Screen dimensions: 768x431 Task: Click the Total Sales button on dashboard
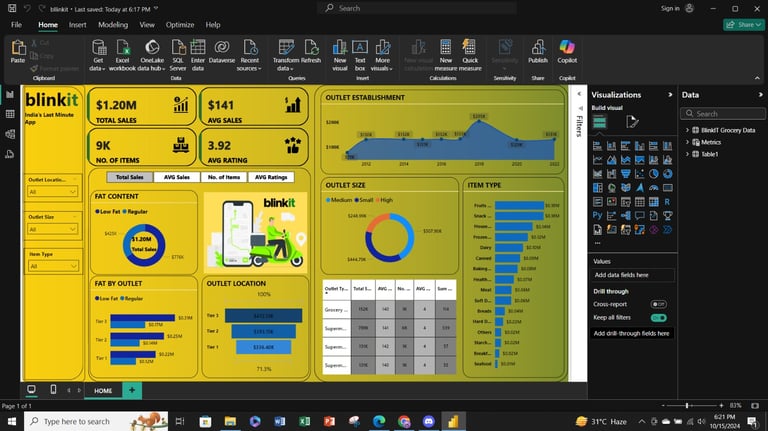(x=130, y=177)
